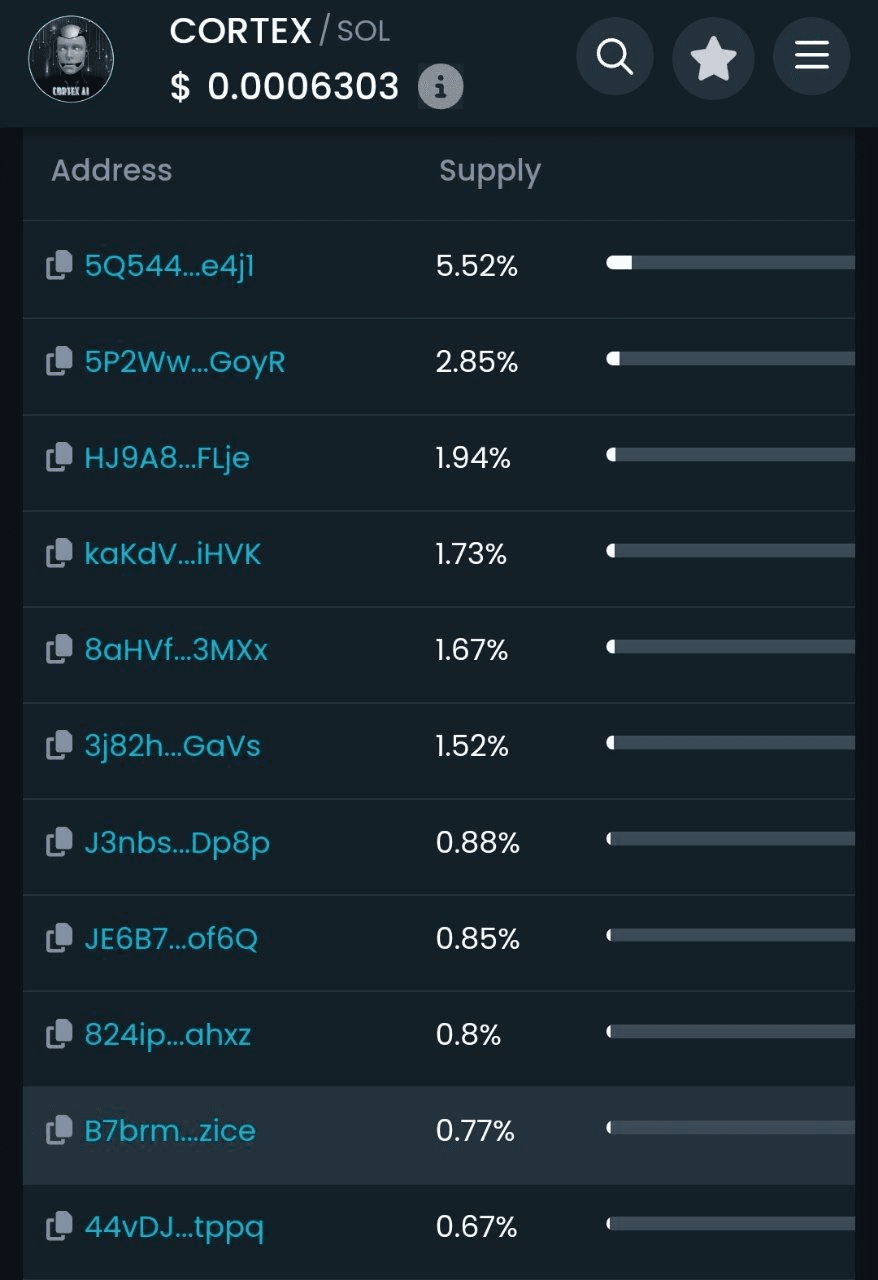This screenshot has width=878, height=1280.
Task: Open the search magnifier icon
Action: [x=615, y=56]
